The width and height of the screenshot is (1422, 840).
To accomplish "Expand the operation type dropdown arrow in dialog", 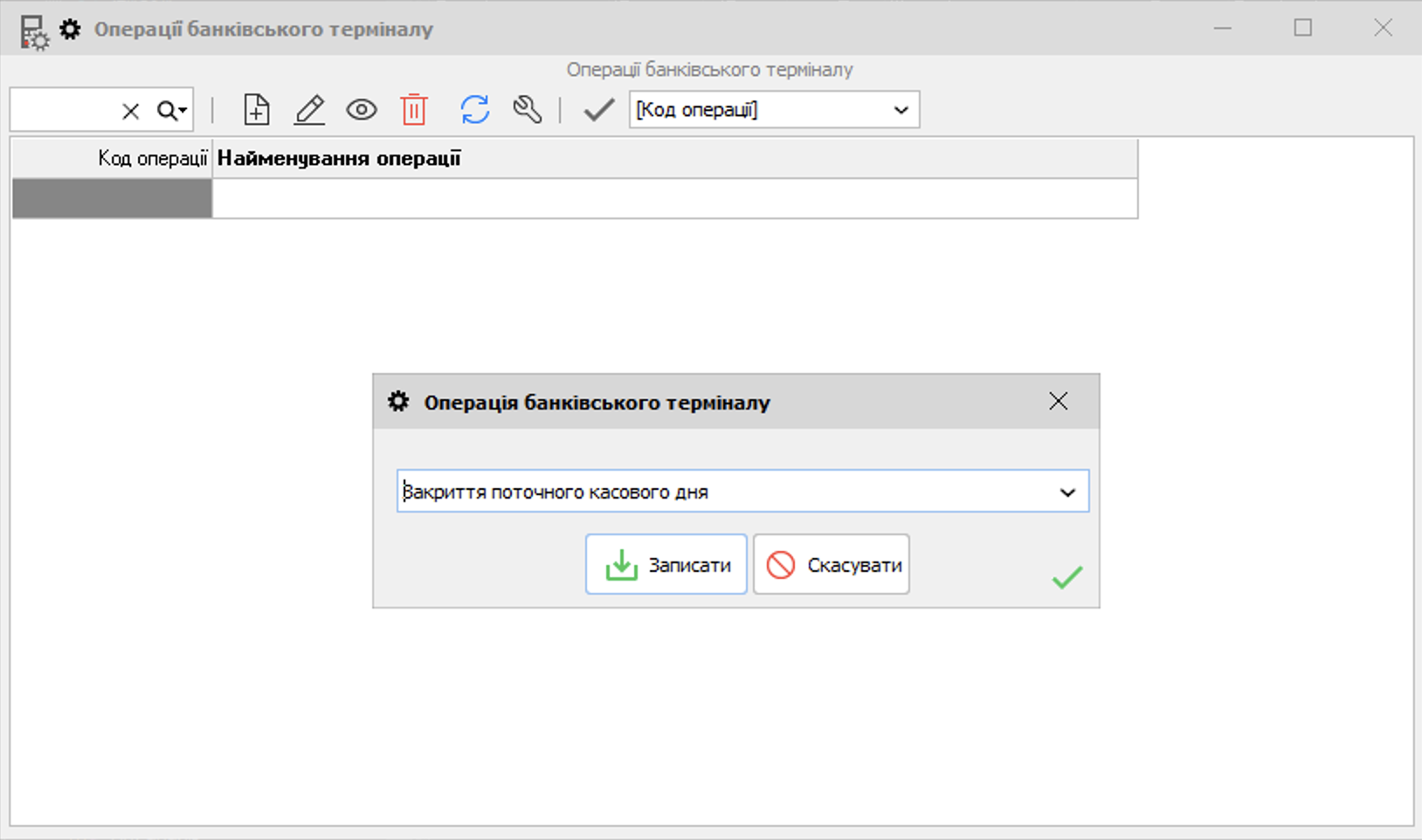I will click(1067, 492).
